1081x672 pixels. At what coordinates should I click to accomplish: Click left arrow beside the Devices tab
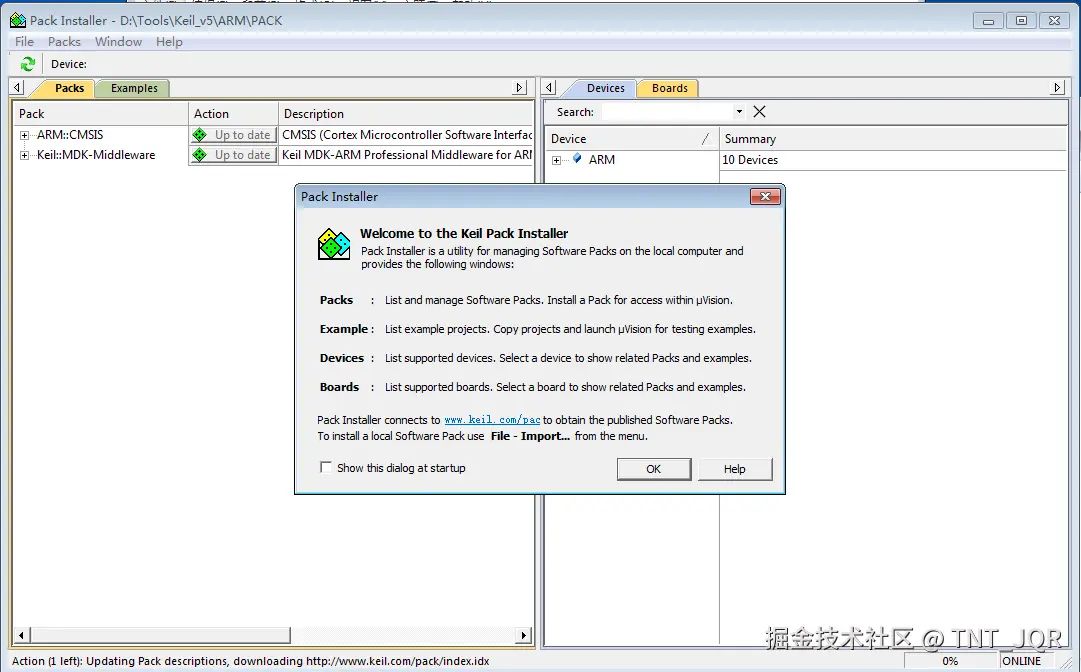[x=549, y=88]
